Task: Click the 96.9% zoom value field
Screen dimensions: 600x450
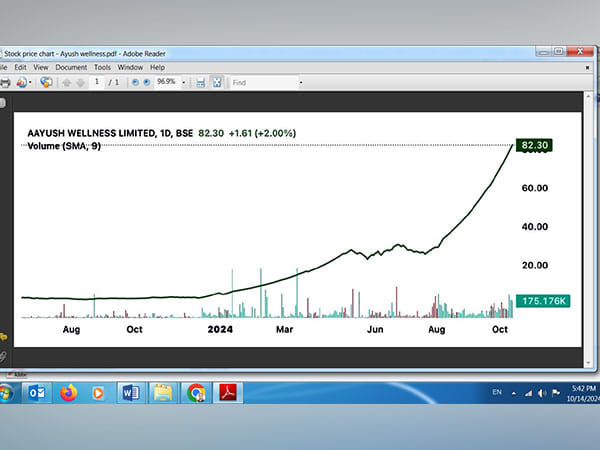Action: coord(166,82)
